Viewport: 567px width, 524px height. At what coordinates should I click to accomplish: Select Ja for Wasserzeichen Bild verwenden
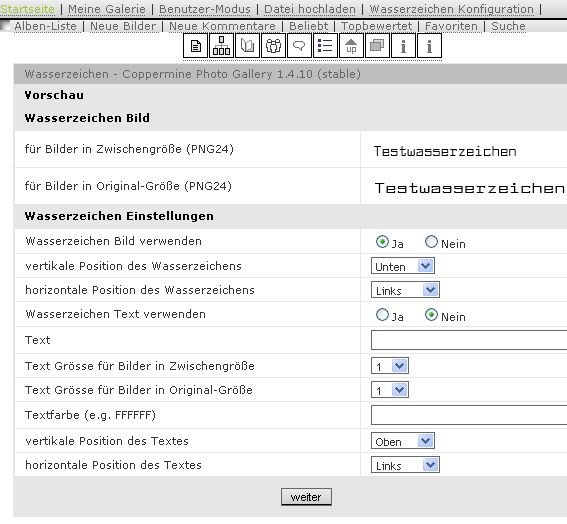(382, 242)
